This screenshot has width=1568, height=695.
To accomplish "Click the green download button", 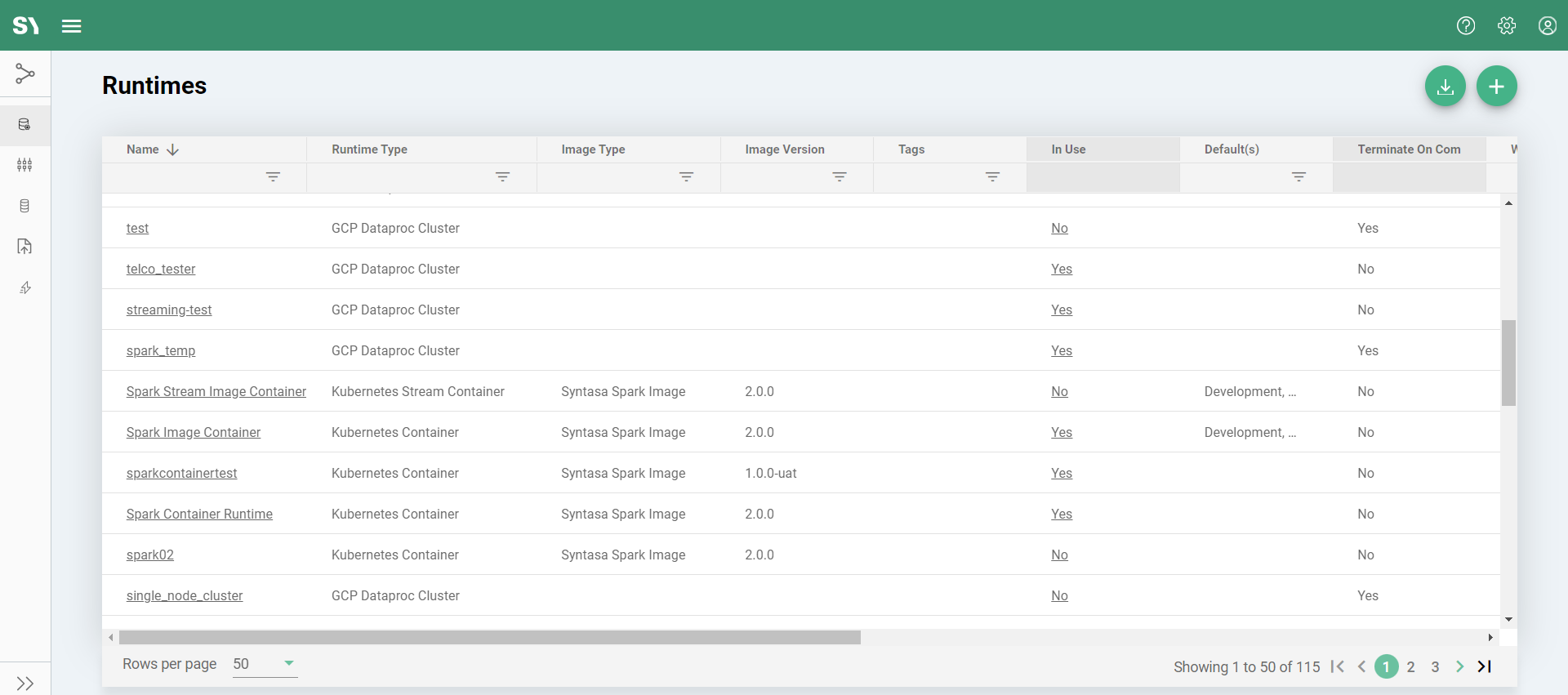I will (x=1445, y=87).
